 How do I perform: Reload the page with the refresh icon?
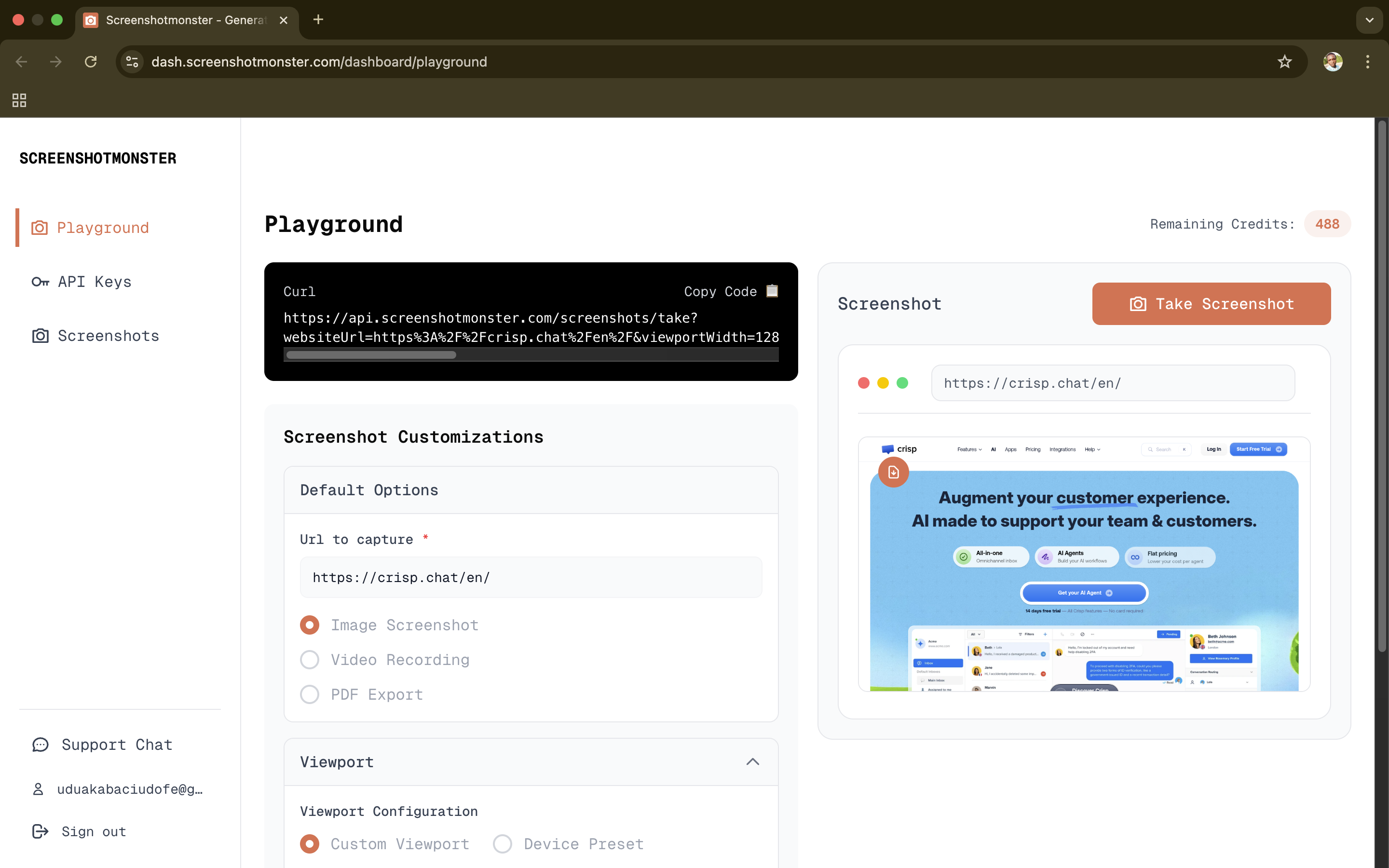(90, 61)
